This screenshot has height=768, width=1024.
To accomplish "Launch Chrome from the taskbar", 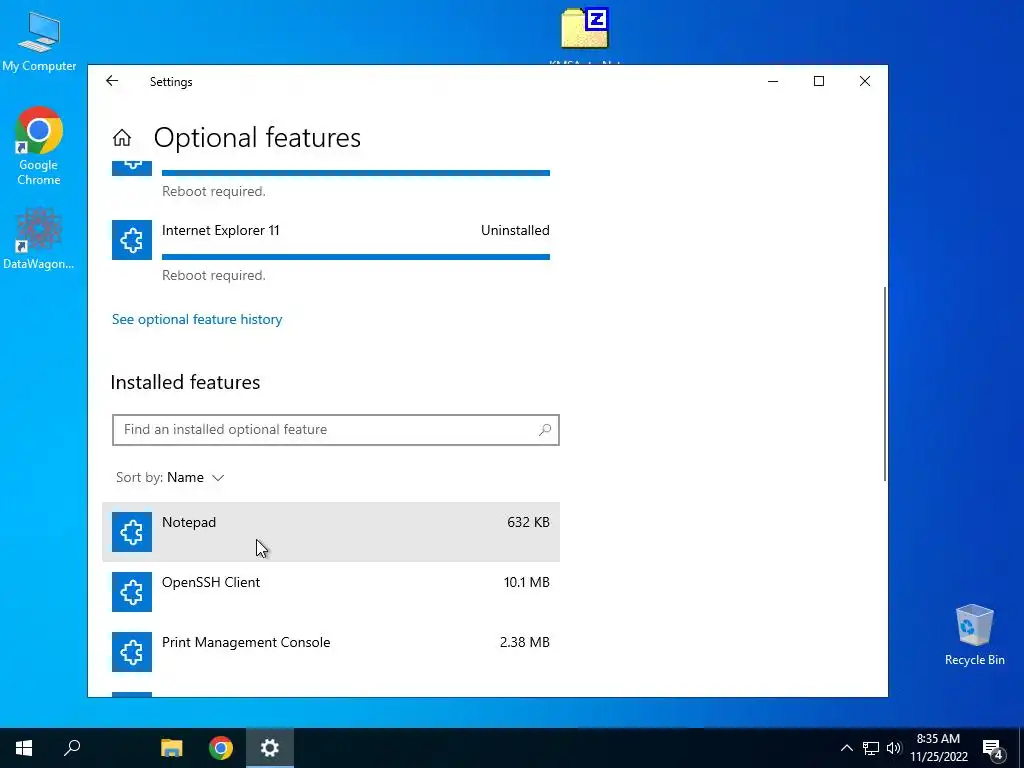I will [x=221, y=748].
